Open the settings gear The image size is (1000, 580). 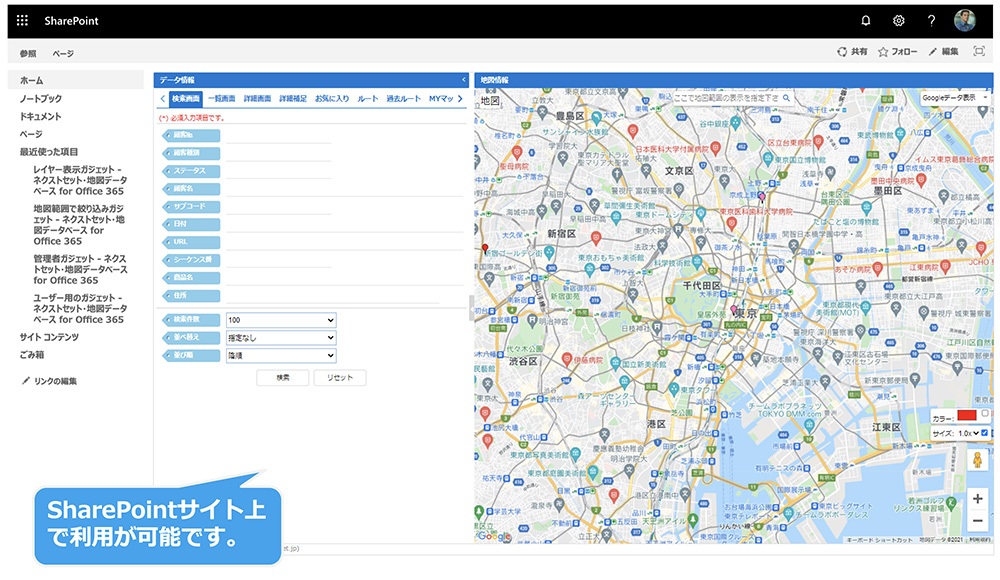coord(899,20)
